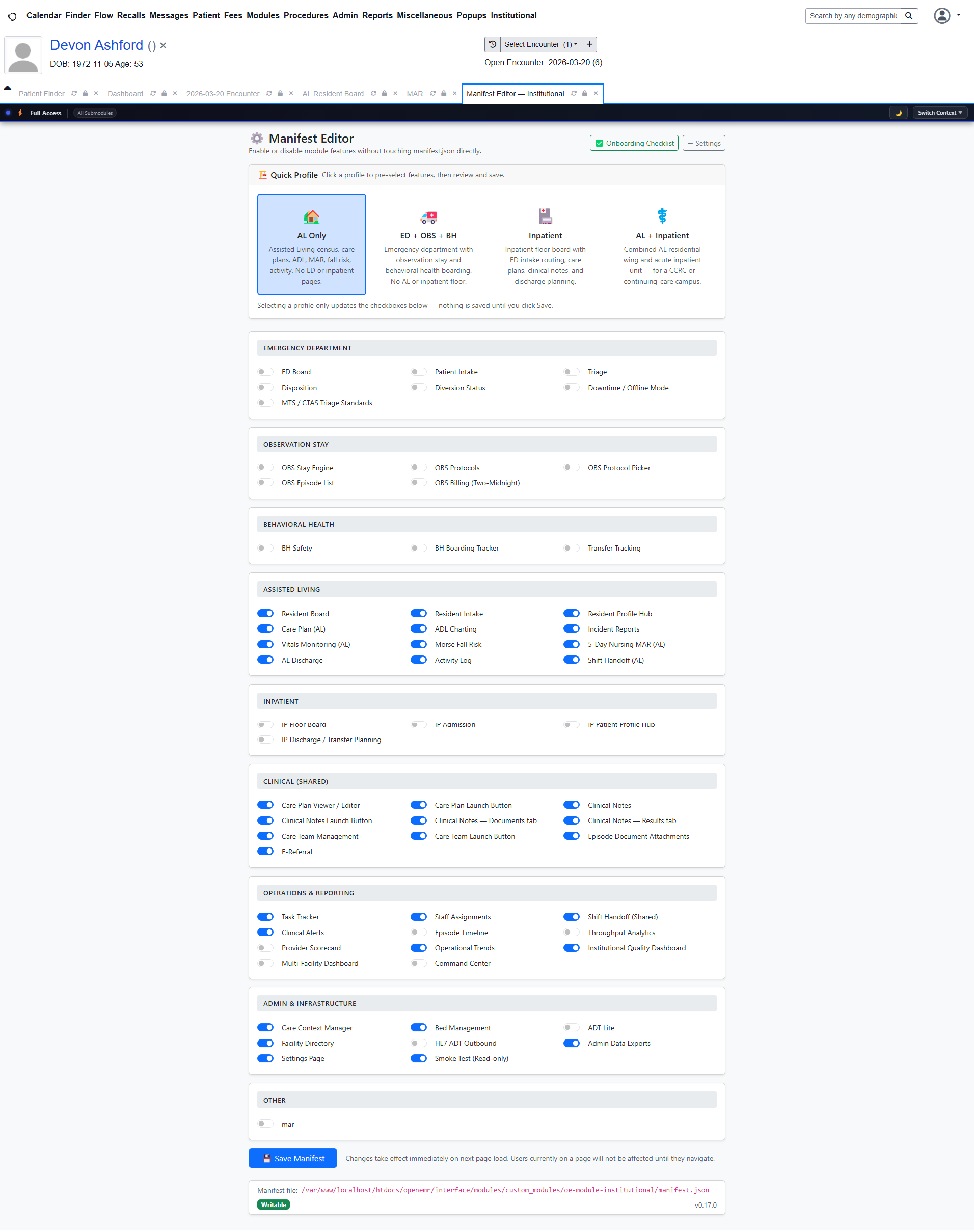Screen dimensions: 974x1232
Task: Expand the Switch Context dropdown
Action: [x=939, y=113]
